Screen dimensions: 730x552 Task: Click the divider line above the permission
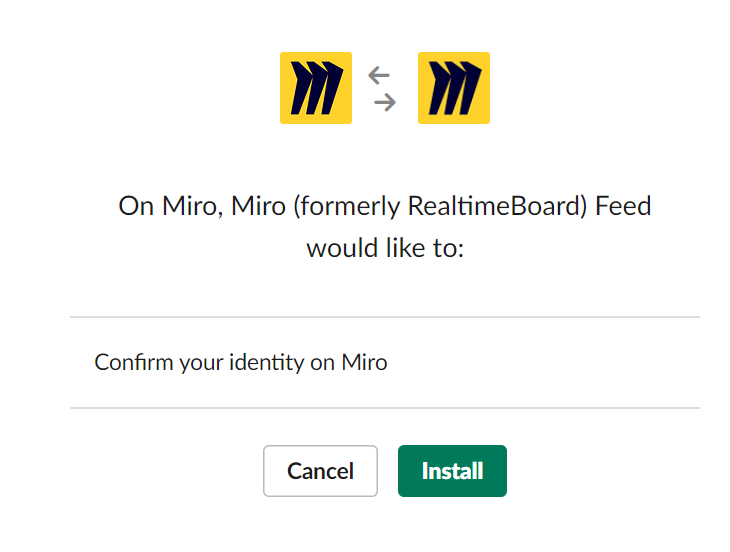pyautogui.click(x=385, y=317)
